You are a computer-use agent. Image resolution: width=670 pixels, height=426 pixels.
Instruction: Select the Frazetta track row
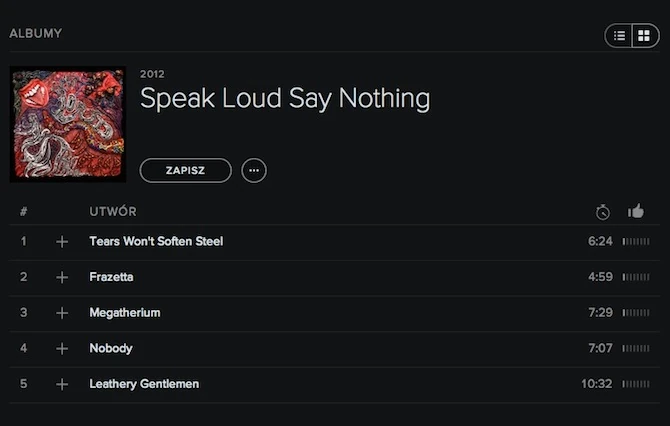coord(111,277)
